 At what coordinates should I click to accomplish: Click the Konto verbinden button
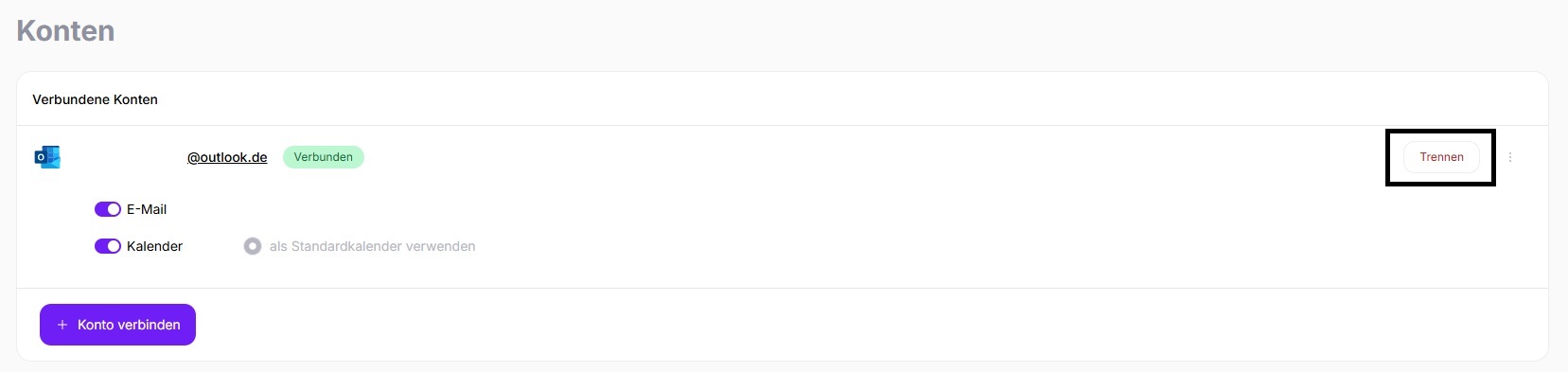[x=117, y=325]
